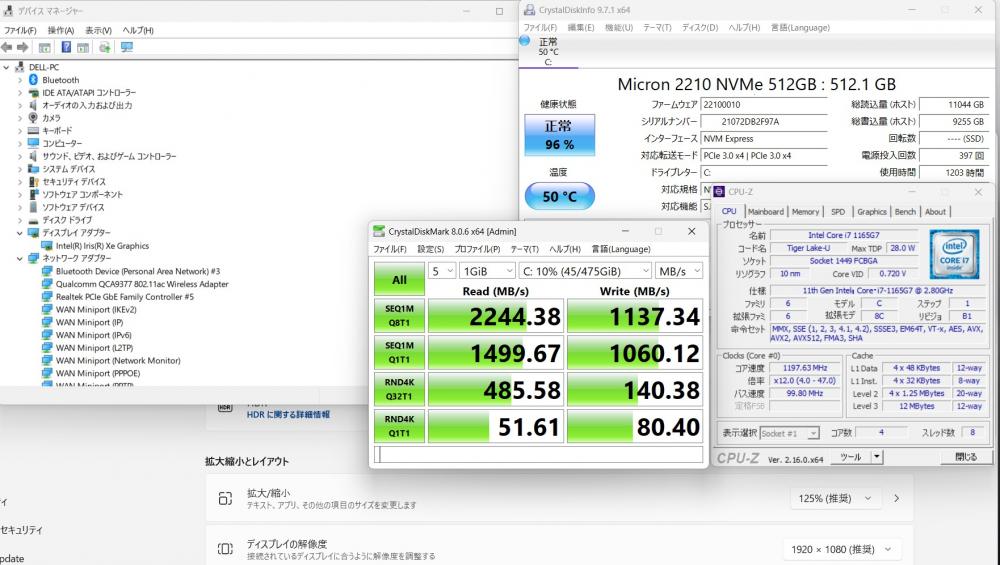Expand the カメラ device category
1000x565 pixels.
19,118
